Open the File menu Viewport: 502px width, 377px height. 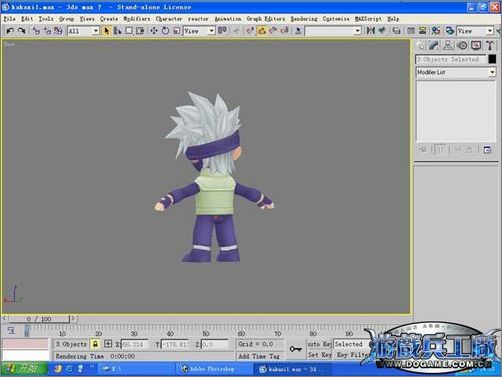(x=9, y=19)
